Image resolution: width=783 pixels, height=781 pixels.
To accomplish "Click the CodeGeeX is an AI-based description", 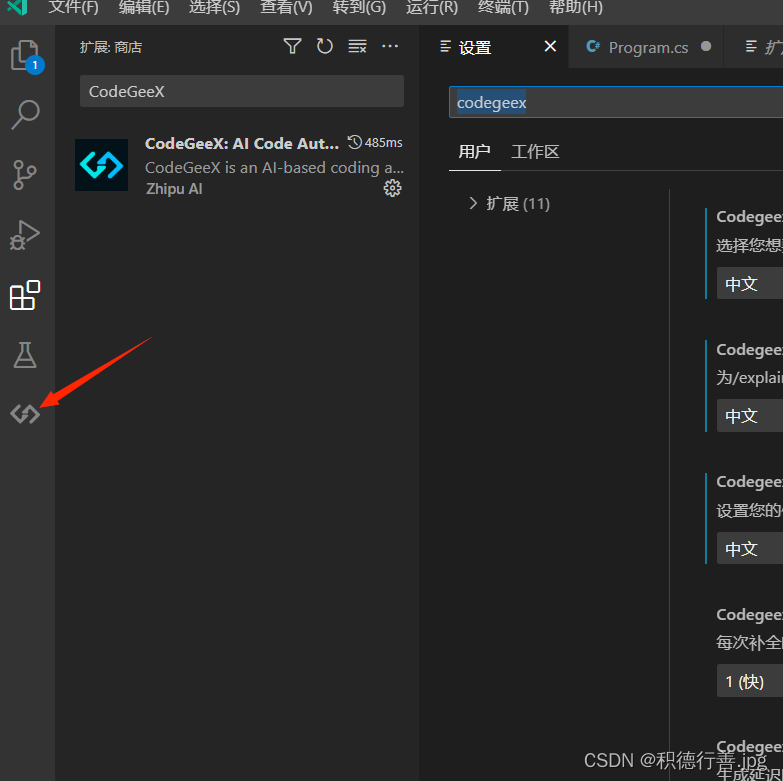I will click(274, 167).
